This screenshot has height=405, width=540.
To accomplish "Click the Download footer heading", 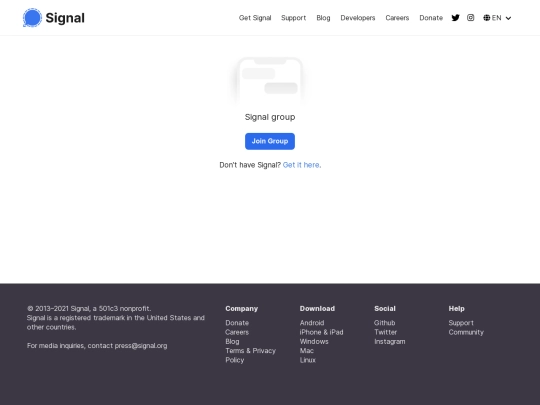I will pos(317,309).
